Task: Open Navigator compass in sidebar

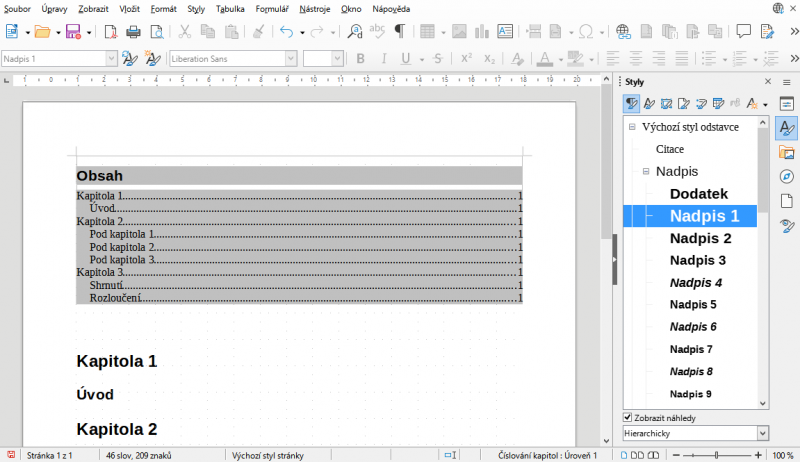Action: (x=787, y=176)
